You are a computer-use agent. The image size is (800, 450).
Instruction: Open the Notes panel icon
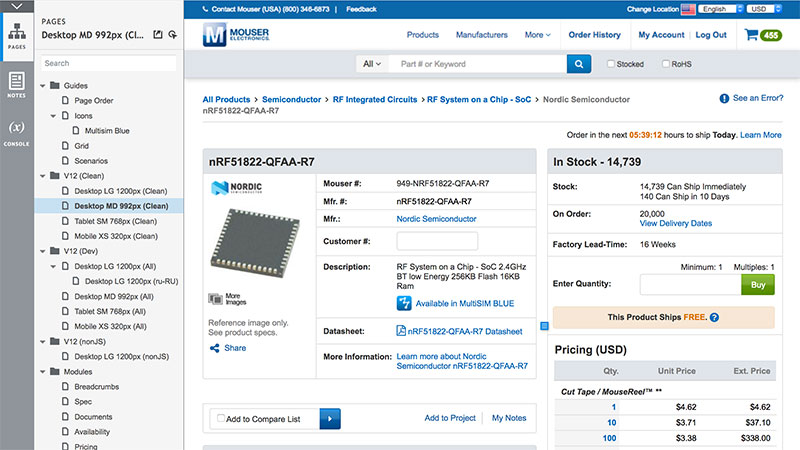16,85
